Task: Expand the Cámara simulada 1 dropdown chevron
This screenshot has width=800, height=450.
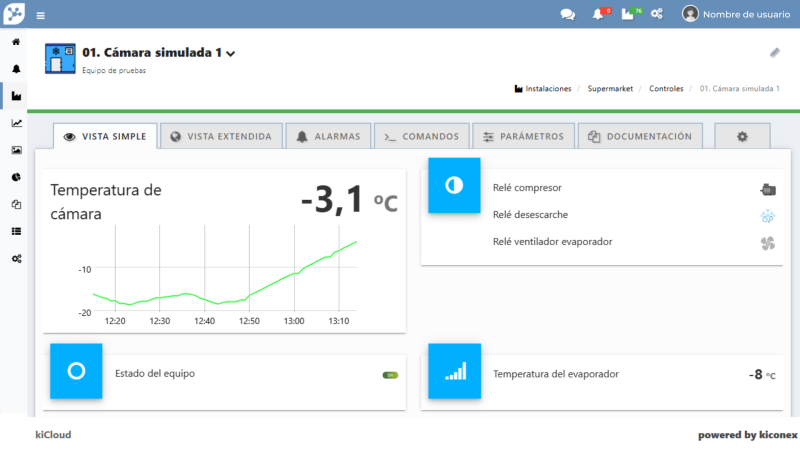Action: tap(231, 54)
